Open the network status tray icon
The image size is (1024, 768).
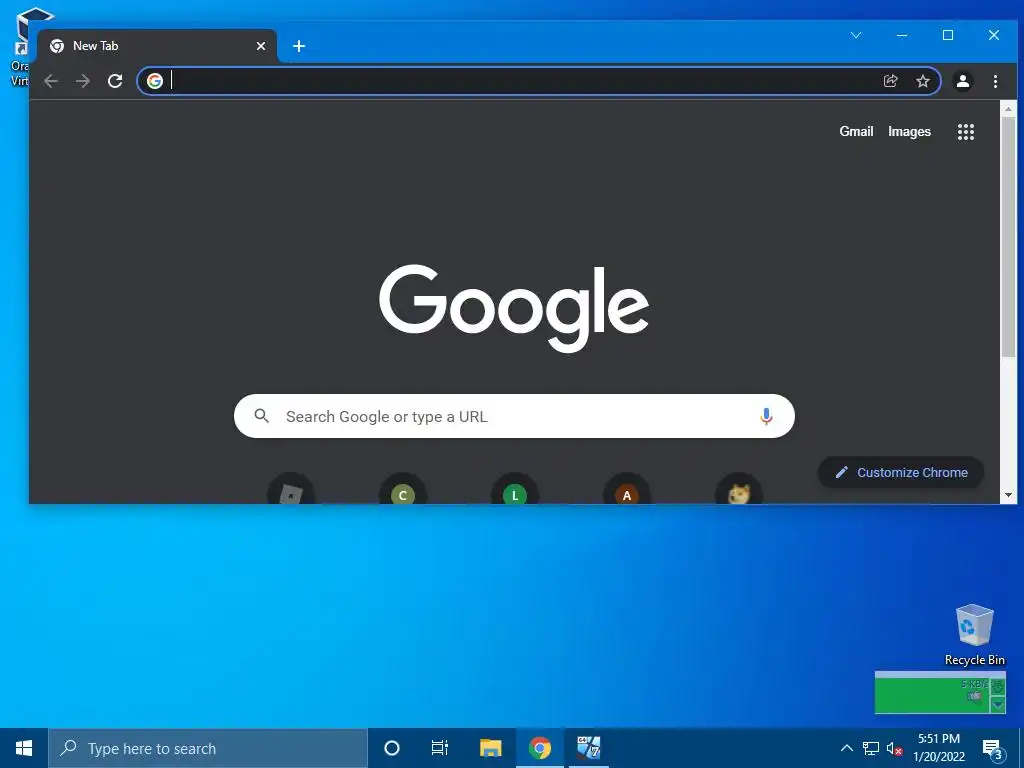click(871, 748)
